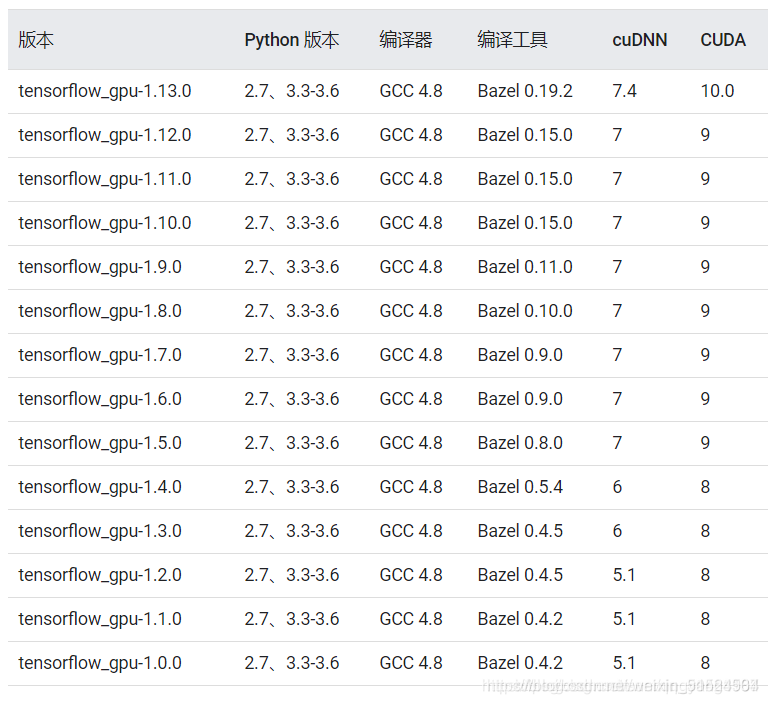Image resolution: width=768 pixels, height=704 pixels.
Task: Click Bazel 0.4.2 in the 1.0.0 row
Action: (520, 663)
